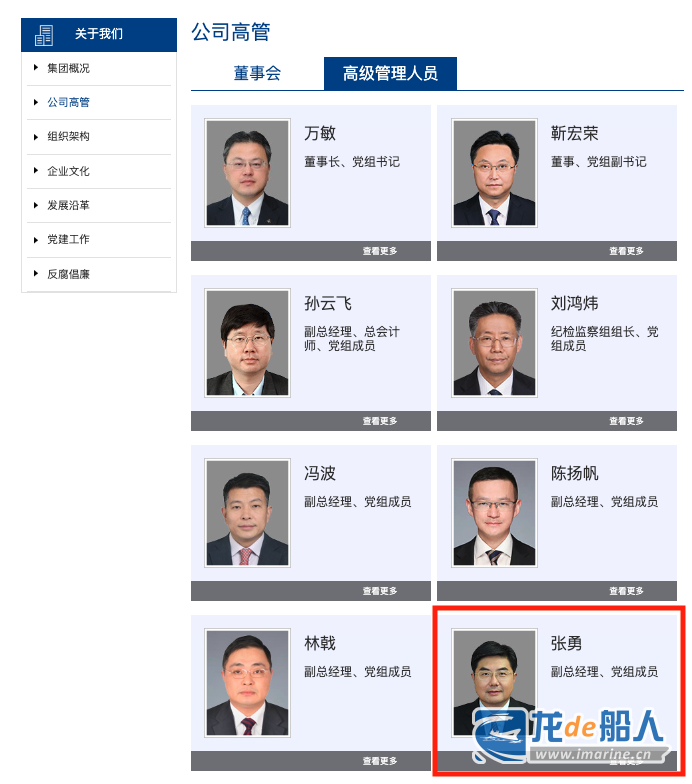Expand the arrow next to 反腐倡廉
Viewport: 692px width, 784px height.
[36, 274]
